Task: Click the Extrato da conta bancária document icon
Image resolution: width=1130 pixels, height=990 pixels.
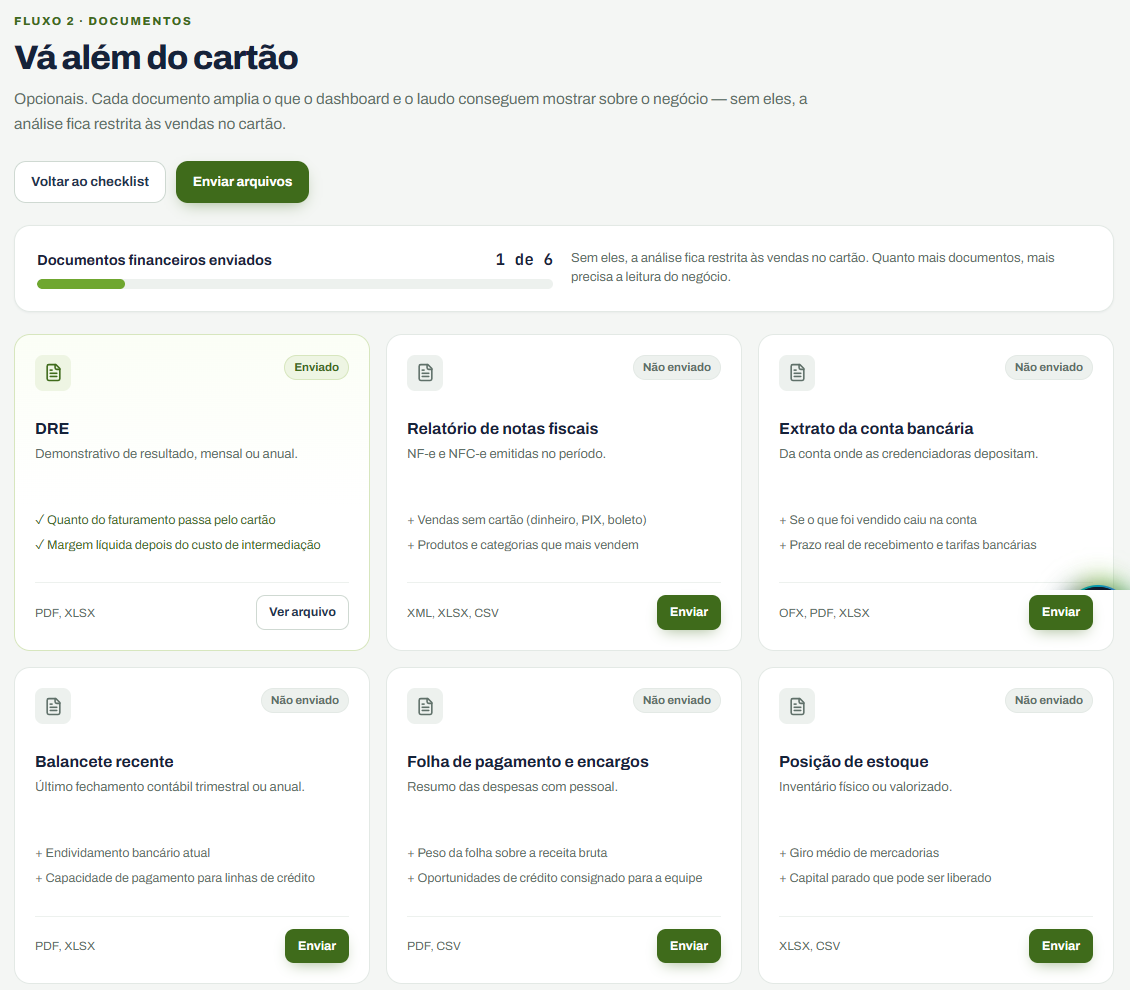Action: pos(797,373)
